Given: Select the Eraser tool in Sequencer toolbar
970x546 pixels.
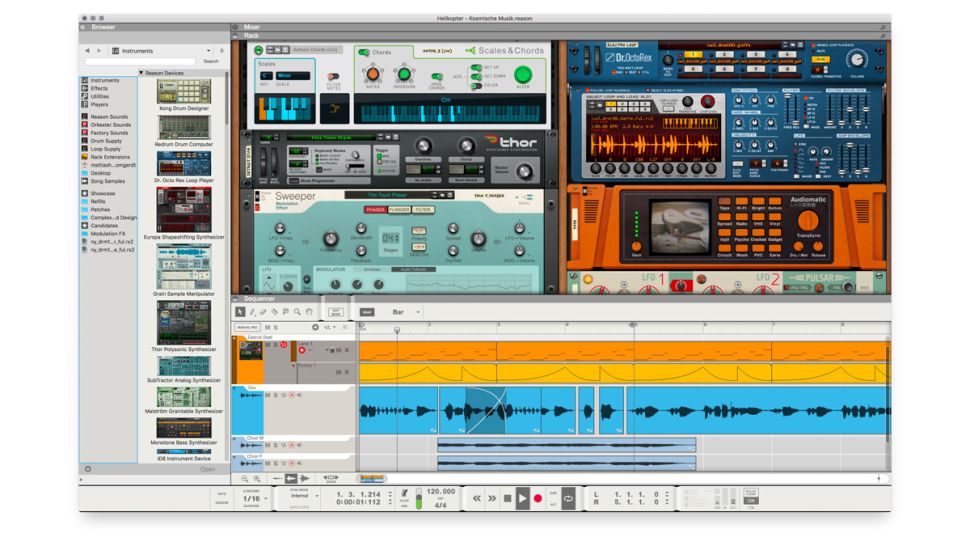Looking at the screenshot, I should (x=263, y=312).
